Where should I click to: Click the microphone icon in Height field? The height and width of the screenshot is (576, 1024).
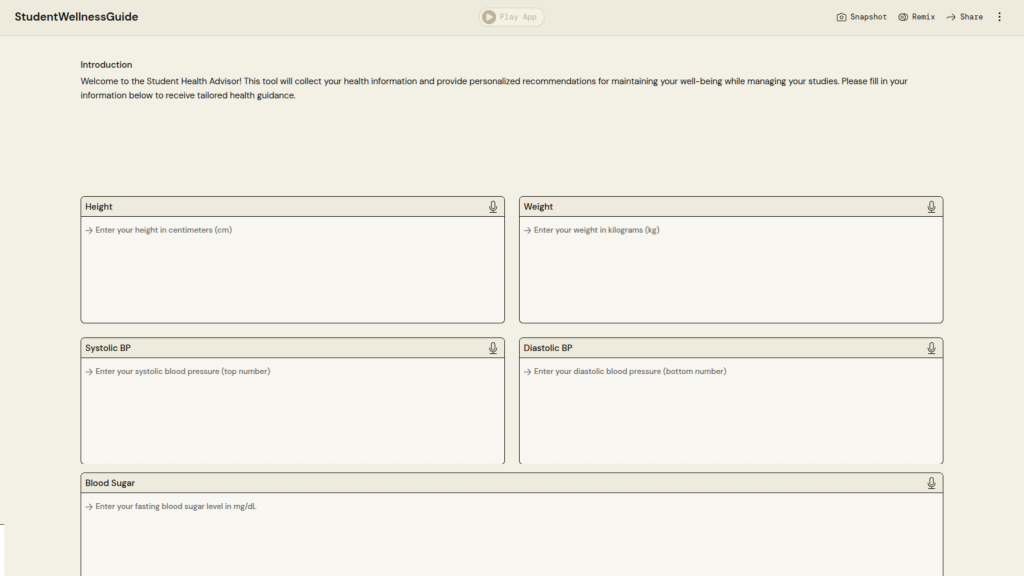(493, 207)
